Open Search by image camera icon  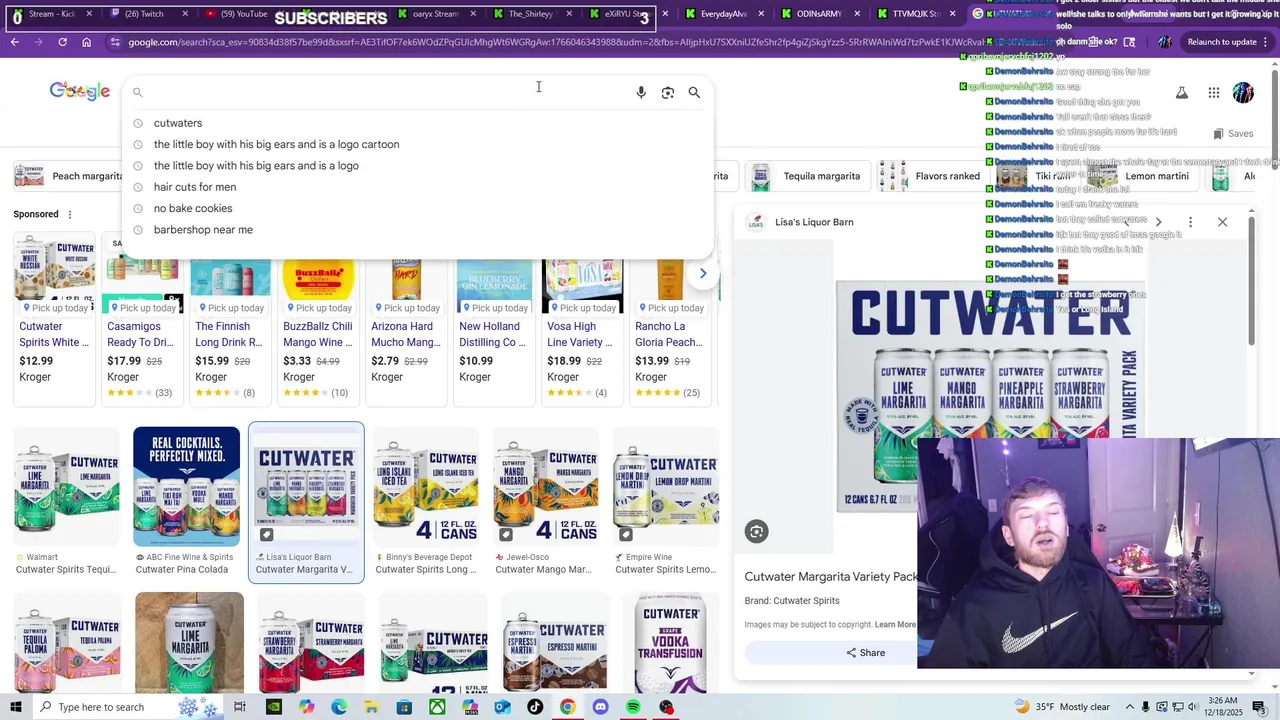click(x=668, y=92)
